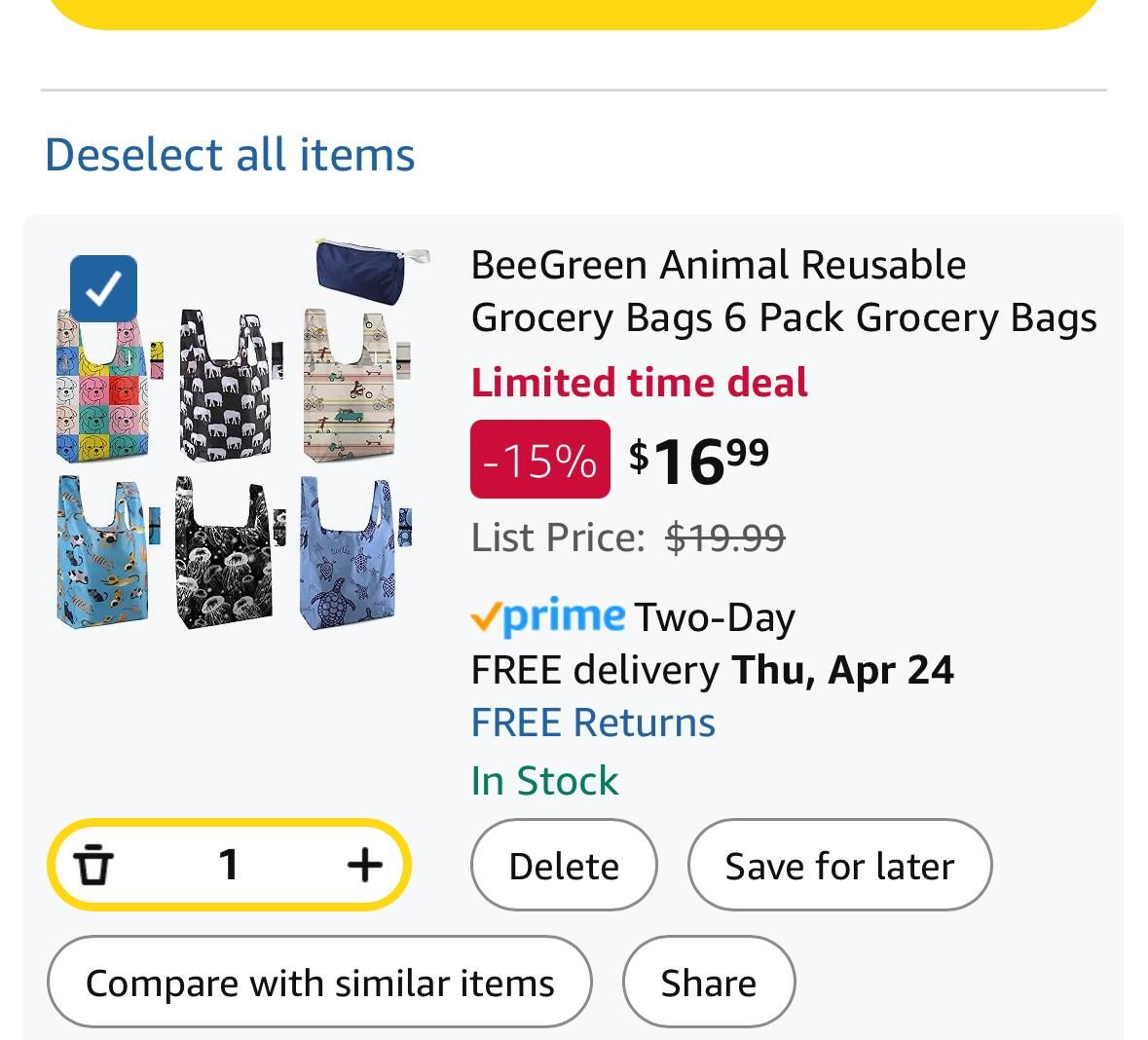Click Compare with similar items button
1148x1040 pixels.
[x=320, y=983]
